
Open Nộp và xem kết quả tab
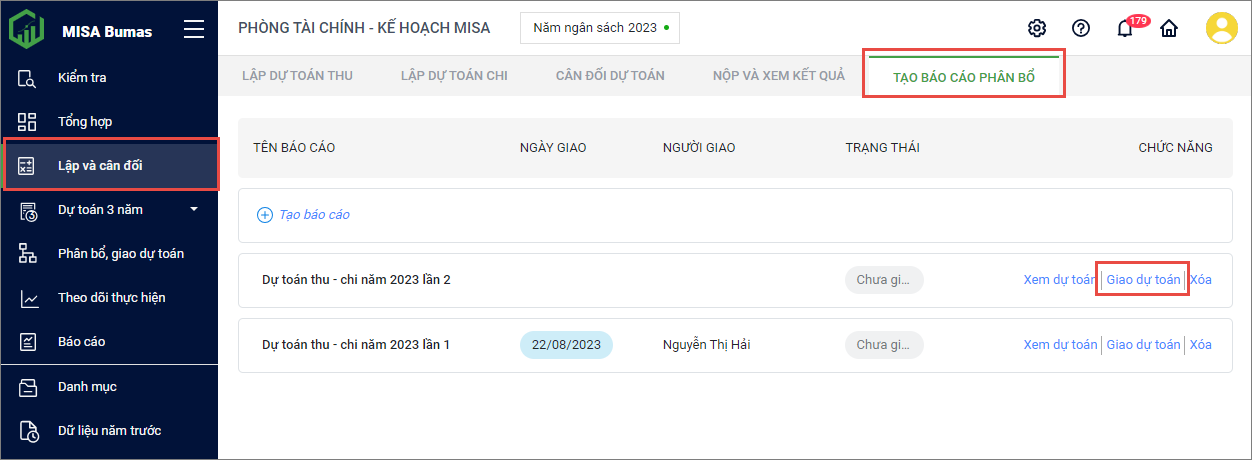779,75
